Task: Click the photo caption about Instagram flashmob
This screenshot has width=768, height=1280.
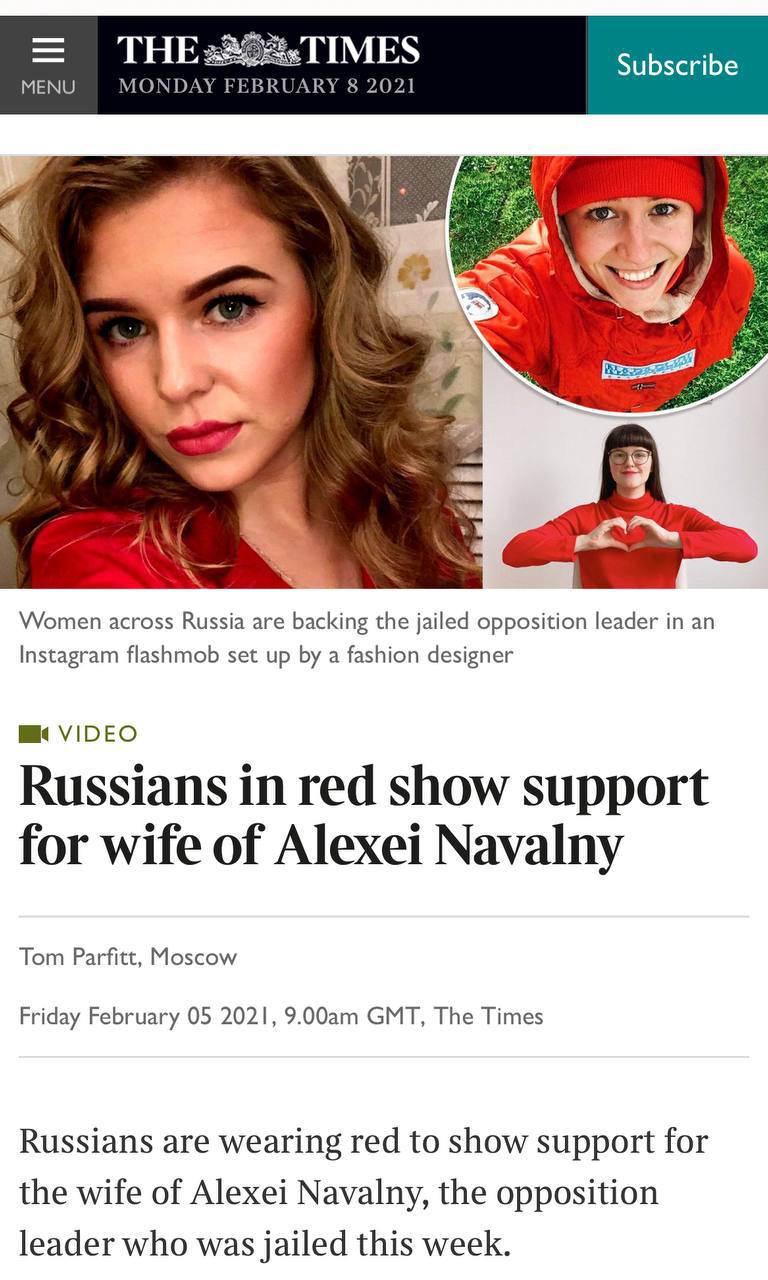Action: coord(367,638)
